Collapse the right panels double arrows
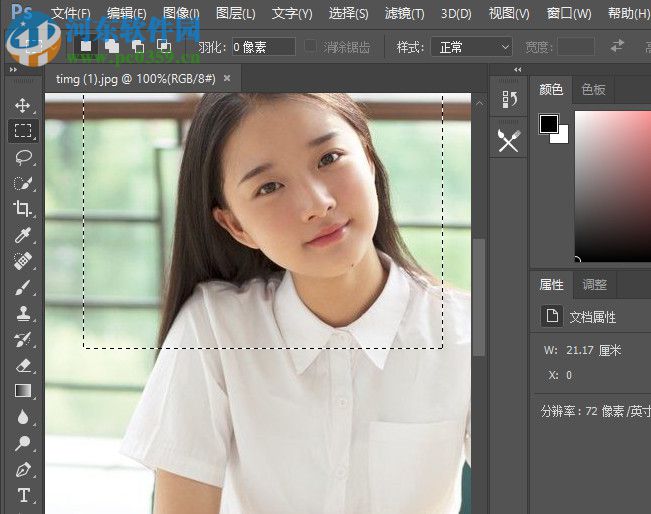Image resolution: width=651 pixels, height=514 pixels. pyautogui.click(x=518, y=69)
